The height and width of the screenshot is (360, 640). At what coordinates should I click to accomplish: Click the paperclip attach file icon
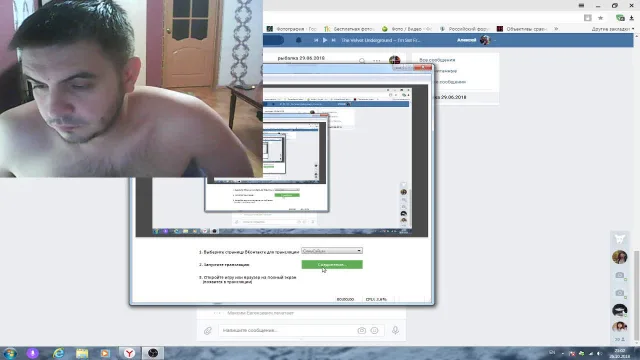coord(208,331)
